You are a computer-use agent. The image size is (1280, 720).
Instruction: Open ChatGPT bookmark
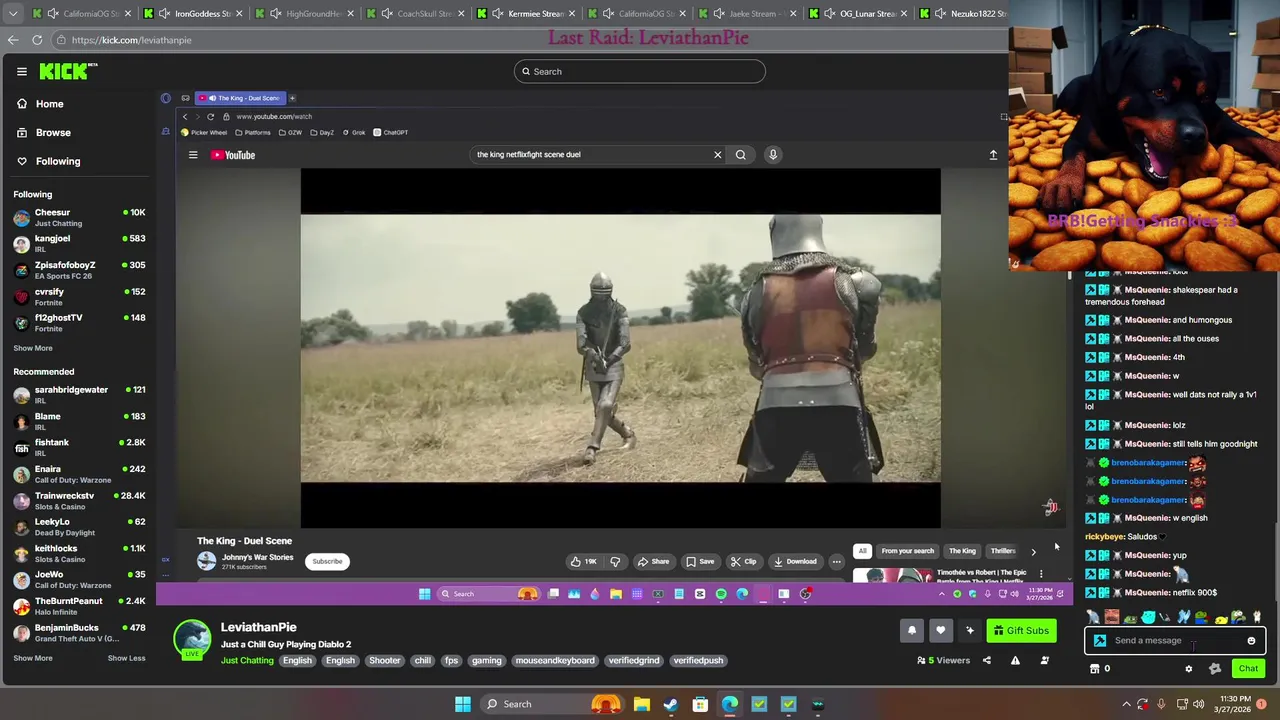[x=390, y=132]
